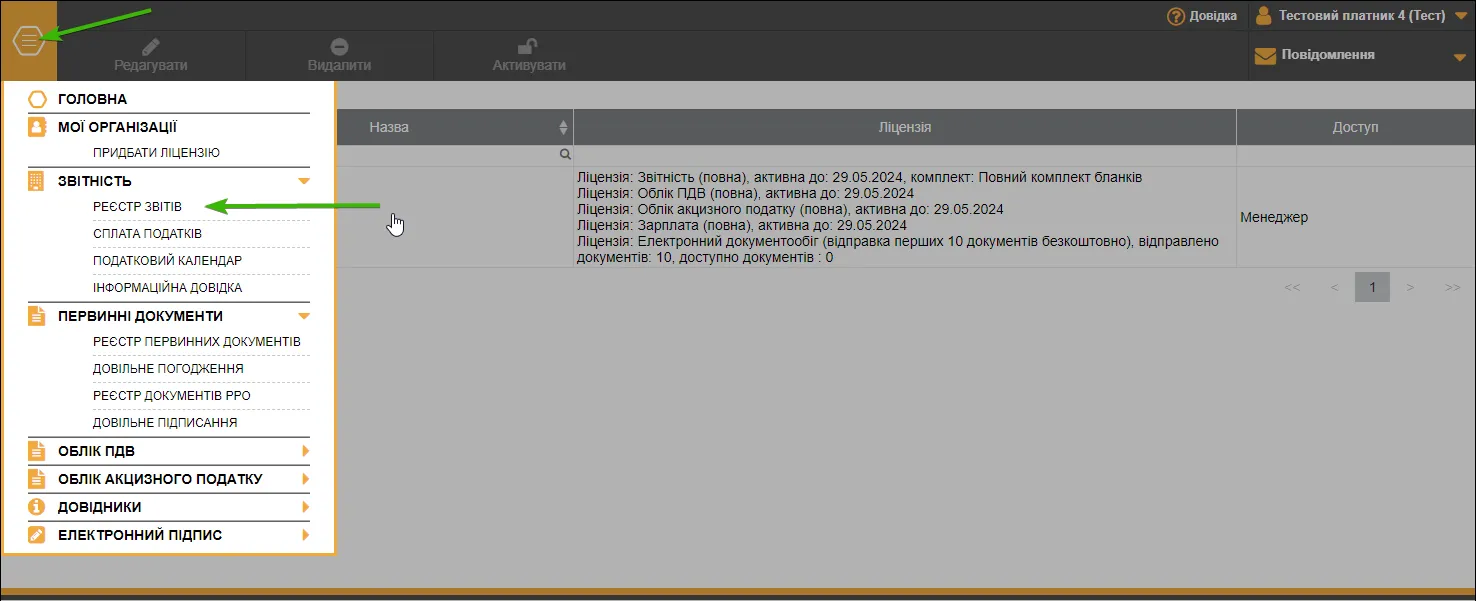This screenshot has height=601, width=1476.
Task: Click the Активувати unlock toolbar button
Action: [529, 55]
